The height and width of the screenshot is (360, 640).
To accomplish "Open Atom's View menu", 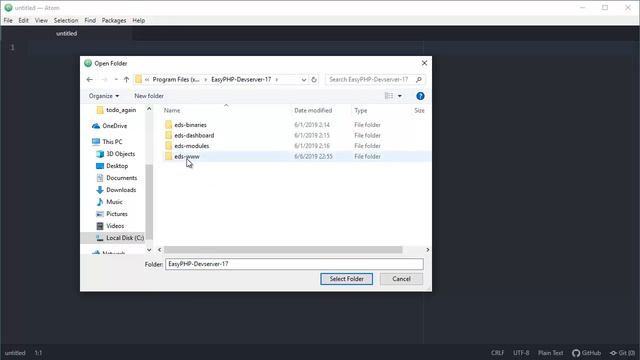I will pos(41,20).
